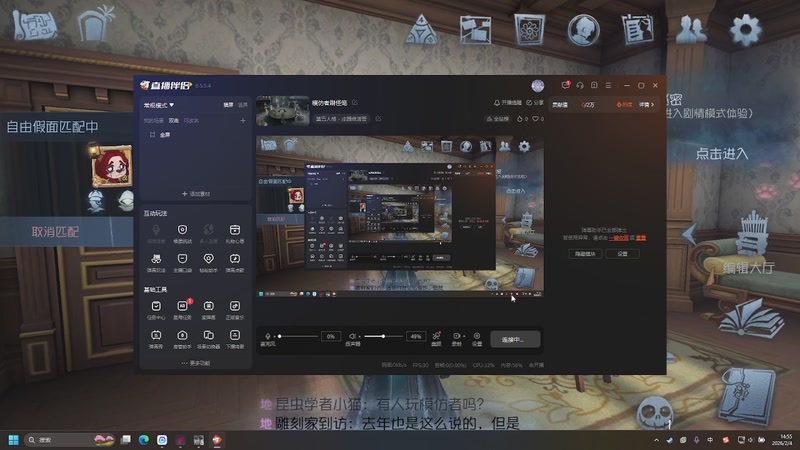Expand 详情 in the right panel

(646, 105)
